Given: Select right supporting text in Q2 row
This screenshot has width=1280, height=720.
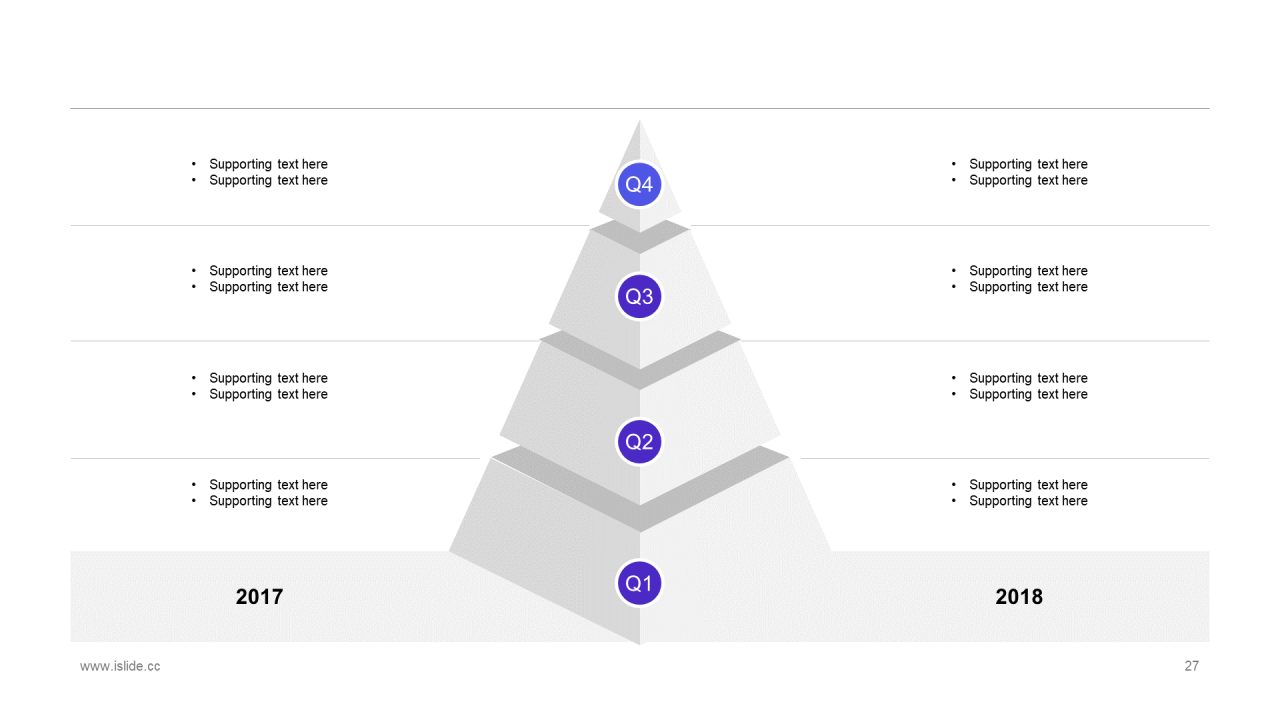Looking at the screenshot, I should coord(1019,386).
